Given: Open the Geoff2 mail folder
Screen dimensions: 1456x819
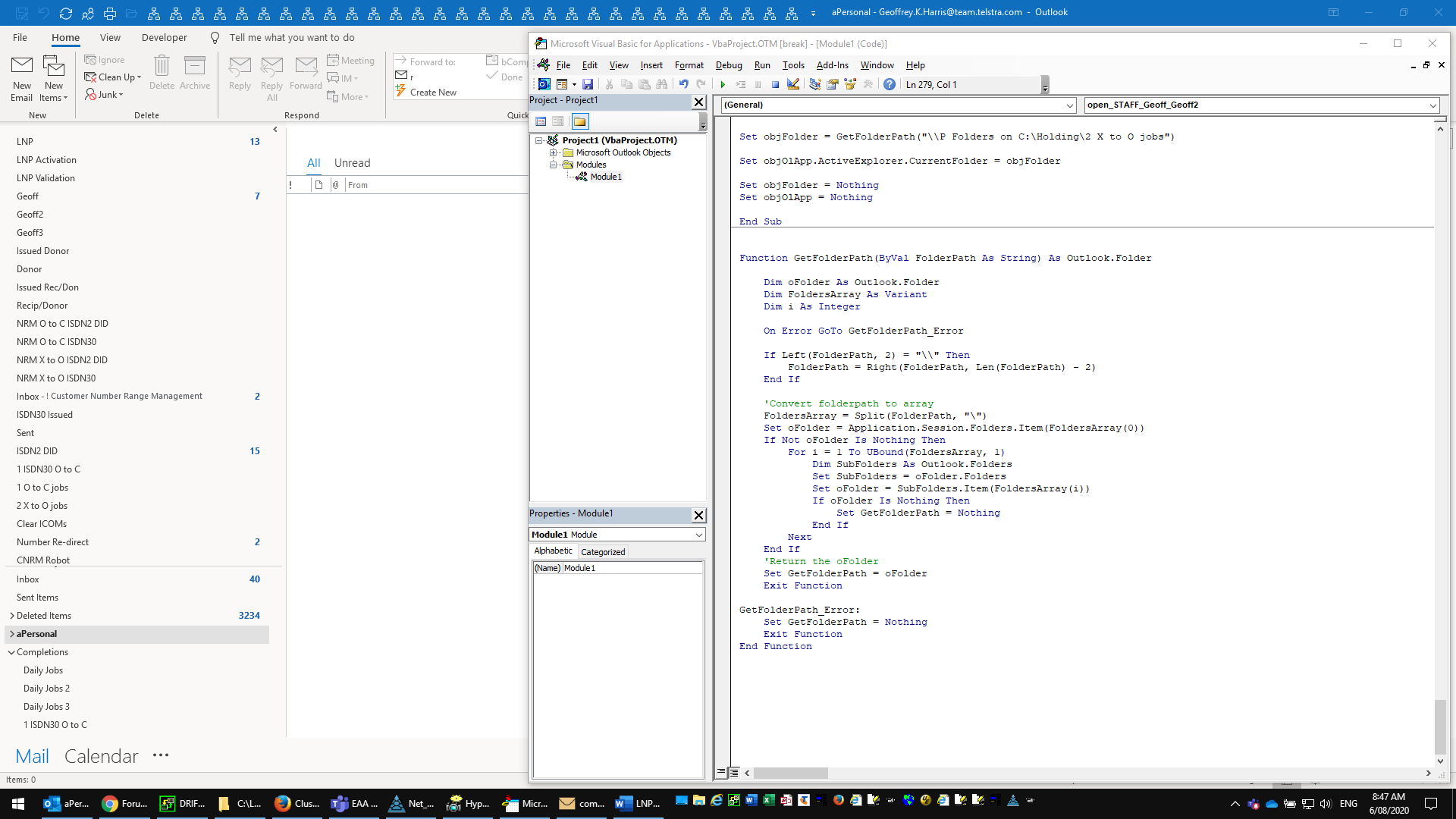Looking at the screenshot, I should click(30, 215).
